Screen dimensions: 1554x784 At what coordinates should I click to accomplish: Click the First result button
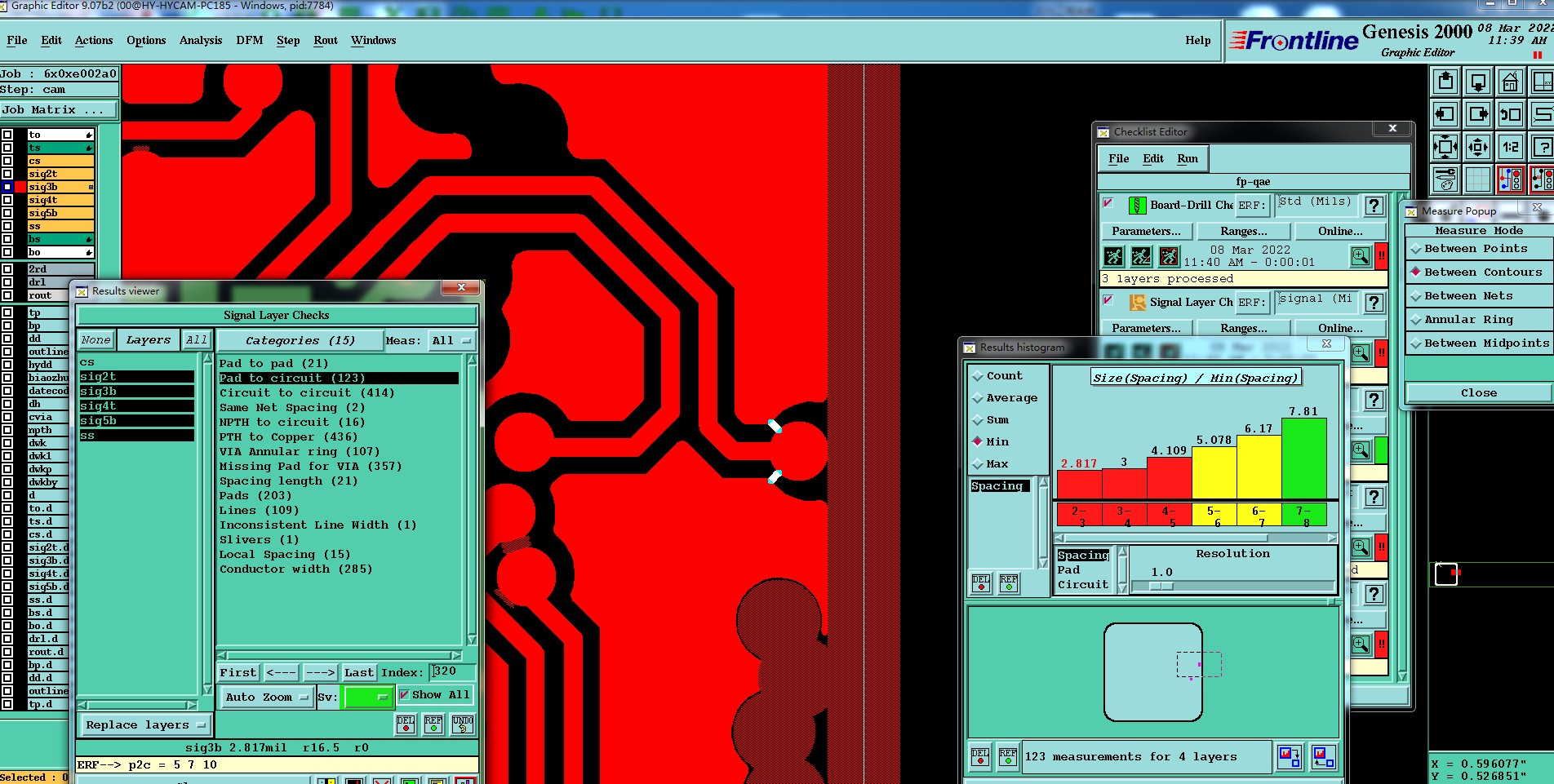[238, 672]
